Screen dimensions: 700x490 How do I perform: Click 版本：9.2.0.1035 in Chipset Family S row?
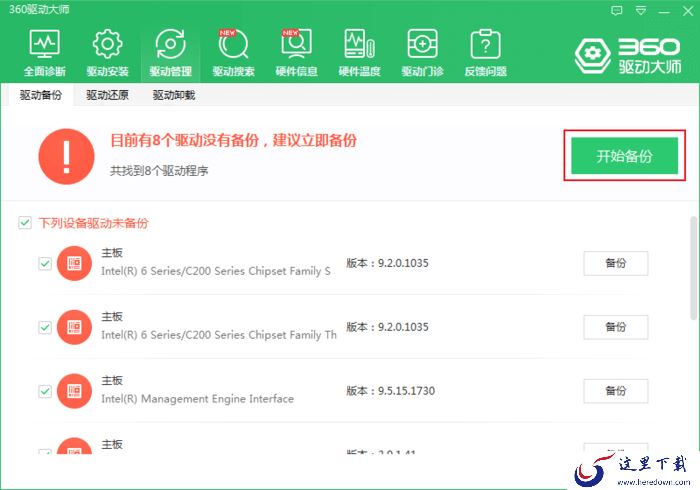pos(387,263)
